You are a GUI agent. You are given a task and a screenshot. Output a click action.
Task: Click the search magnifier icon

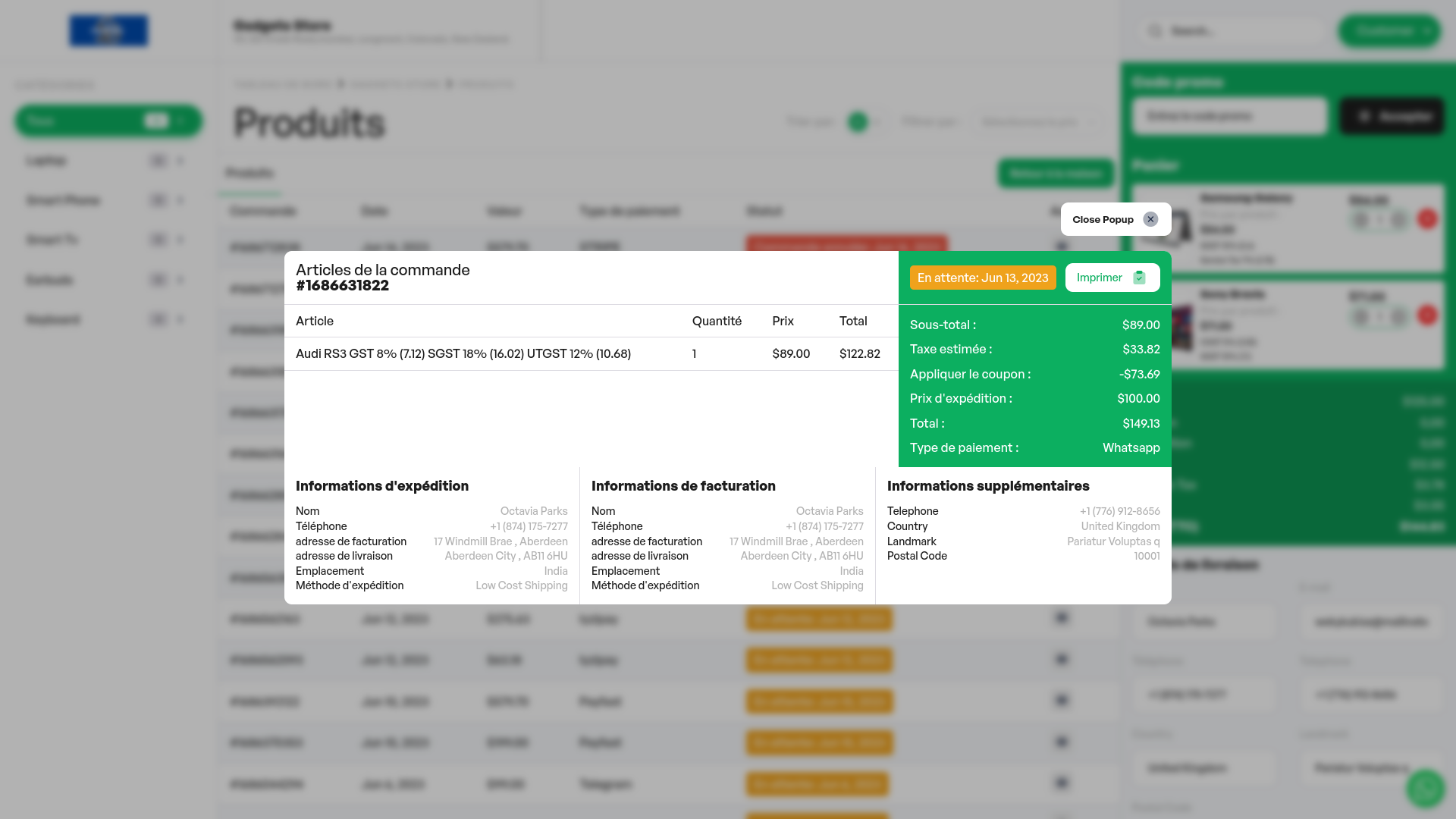pyautogui.click(x=1155, y=31)
